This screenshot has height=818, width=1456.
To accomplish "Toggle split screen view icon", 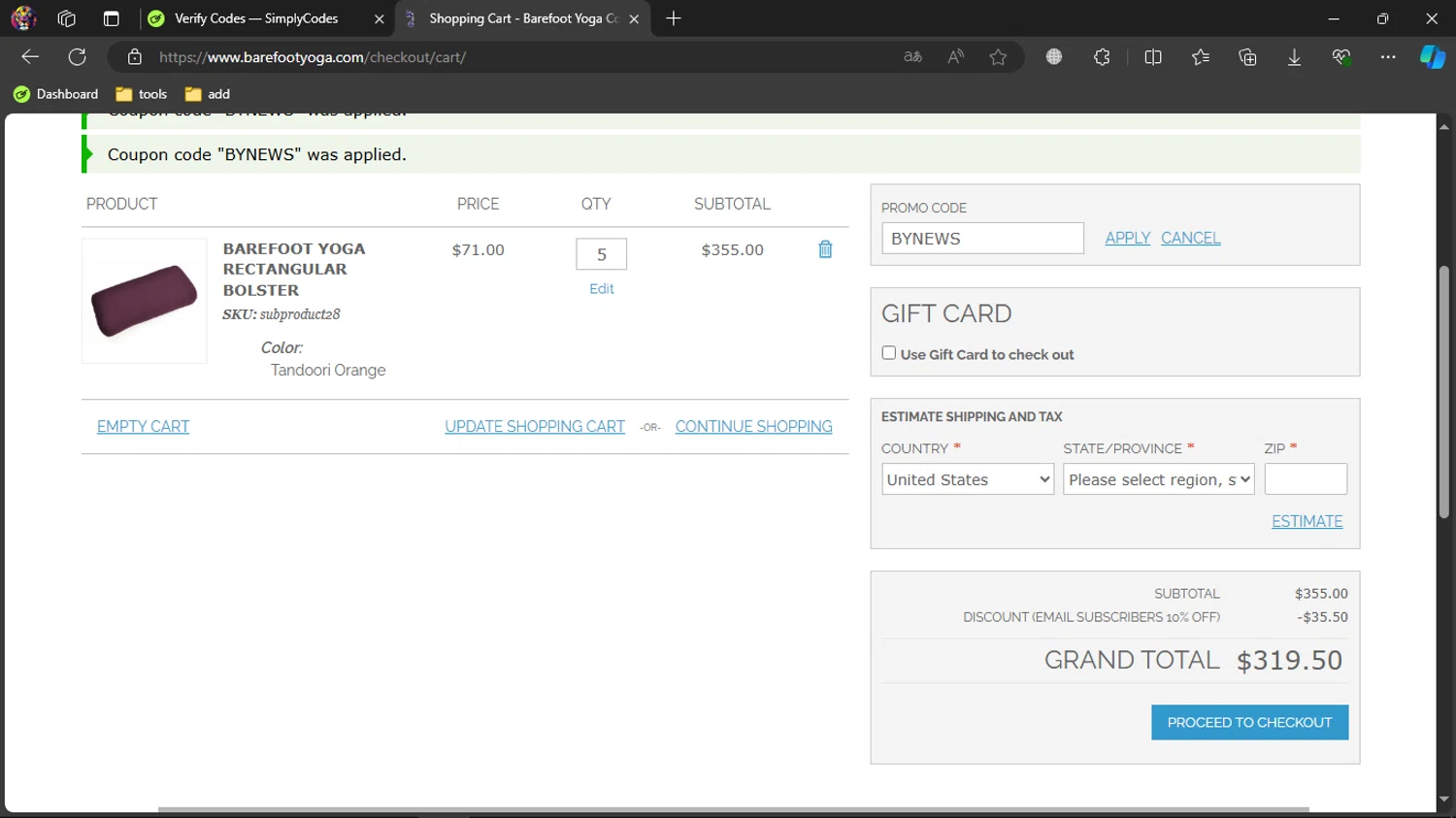I will point(1153,57).
